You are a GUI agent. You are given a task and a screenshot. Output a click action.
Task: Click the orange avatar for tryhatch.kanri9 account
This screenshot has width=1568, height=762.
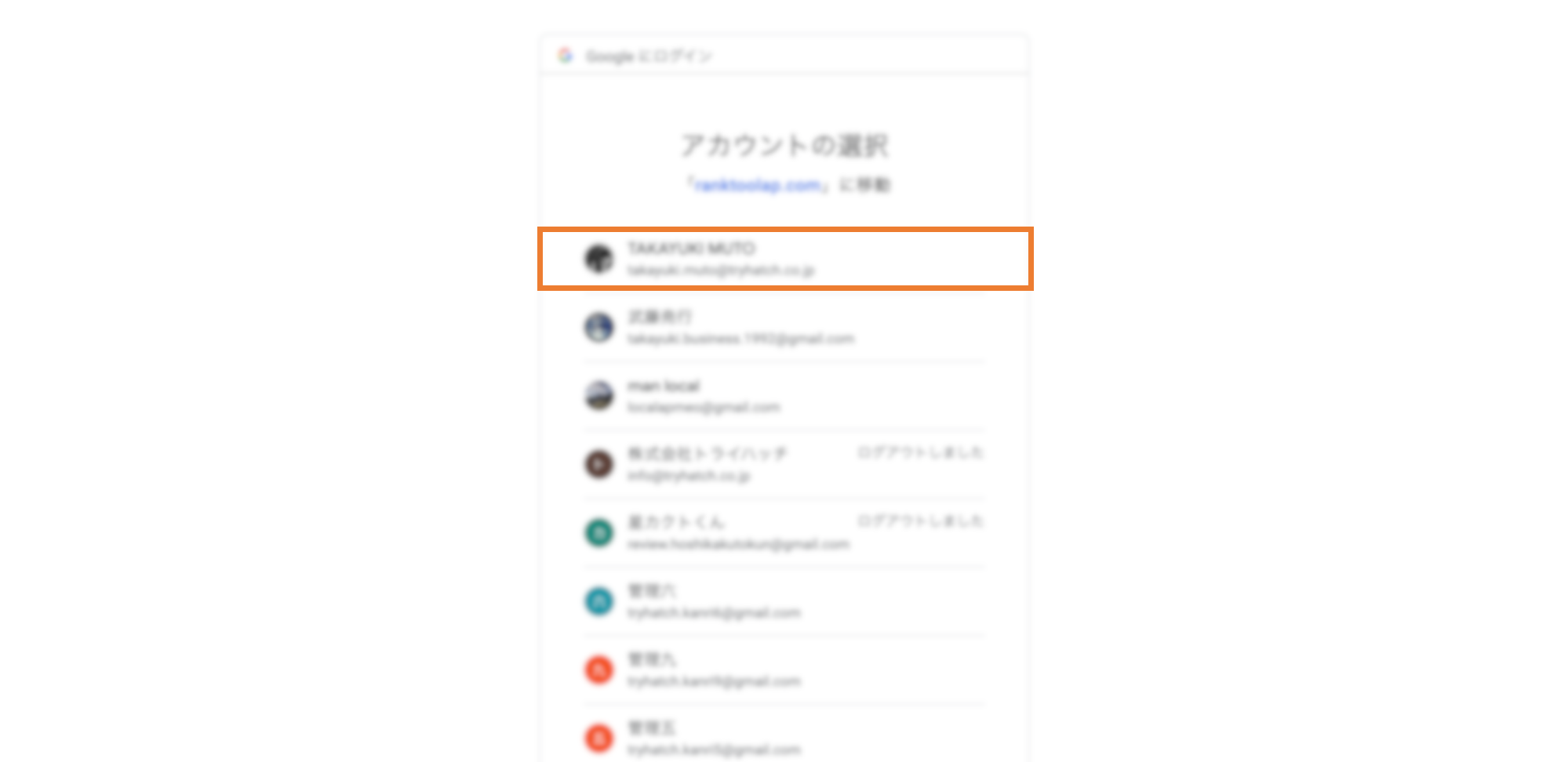[599, 669]
